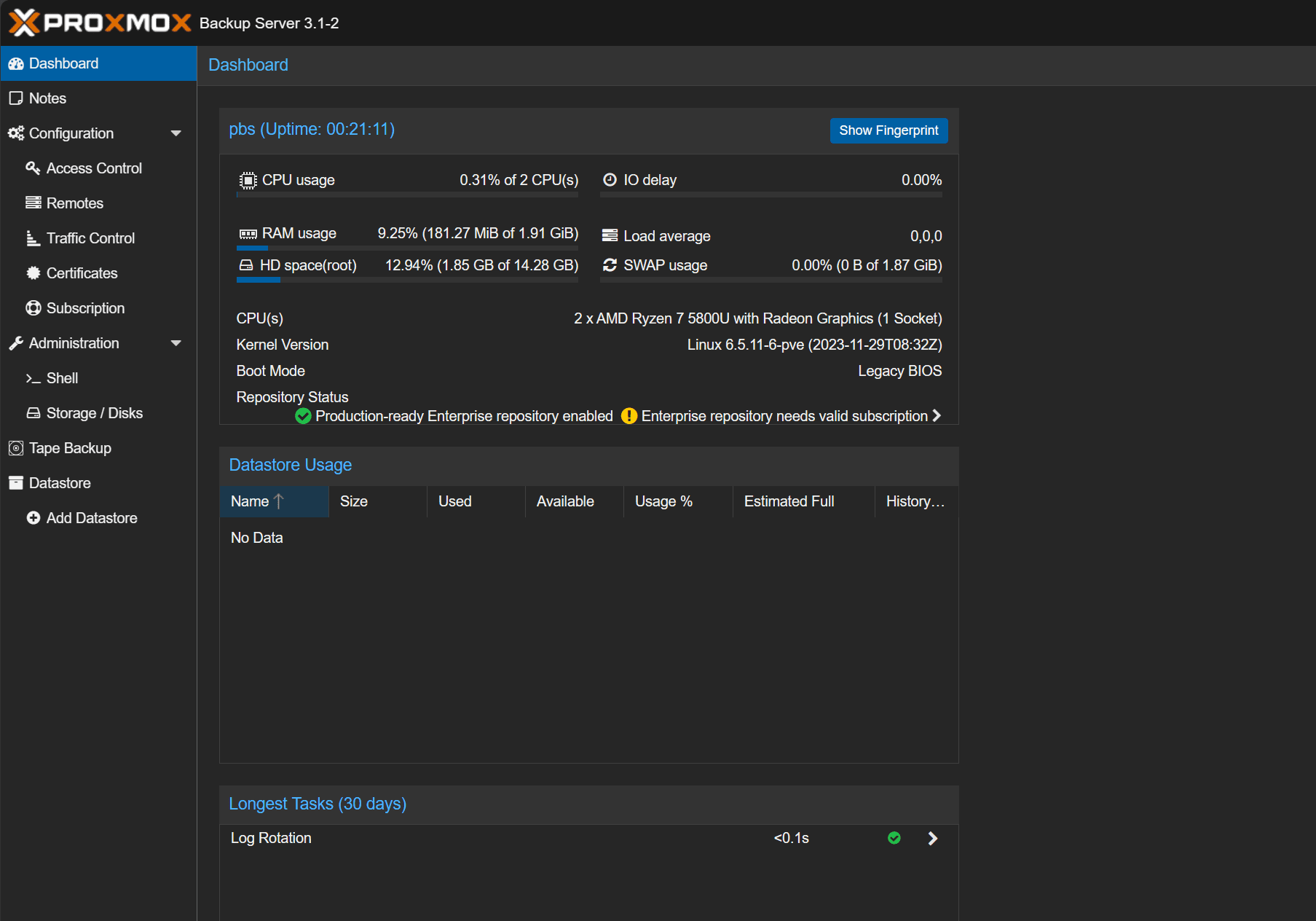Click the Notes sticky-note icon
The image size is (1316, 921).
[x=15, y=98]
